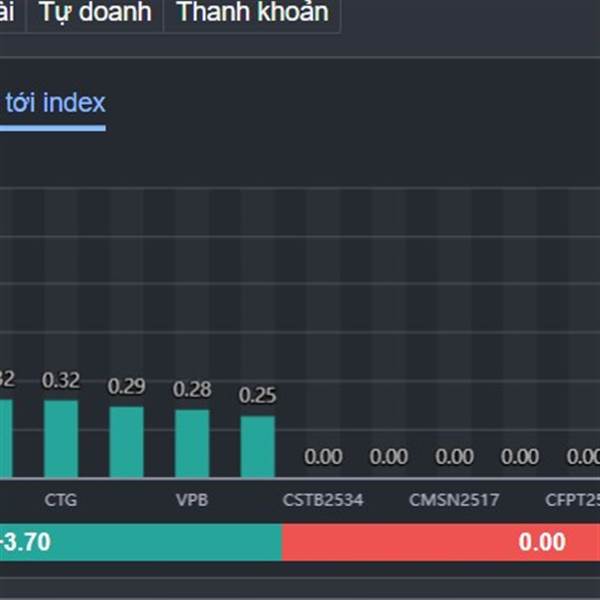Click the partially visible teal bar at left edge
This screenshot has height=600, width=600.
(5, 438)
